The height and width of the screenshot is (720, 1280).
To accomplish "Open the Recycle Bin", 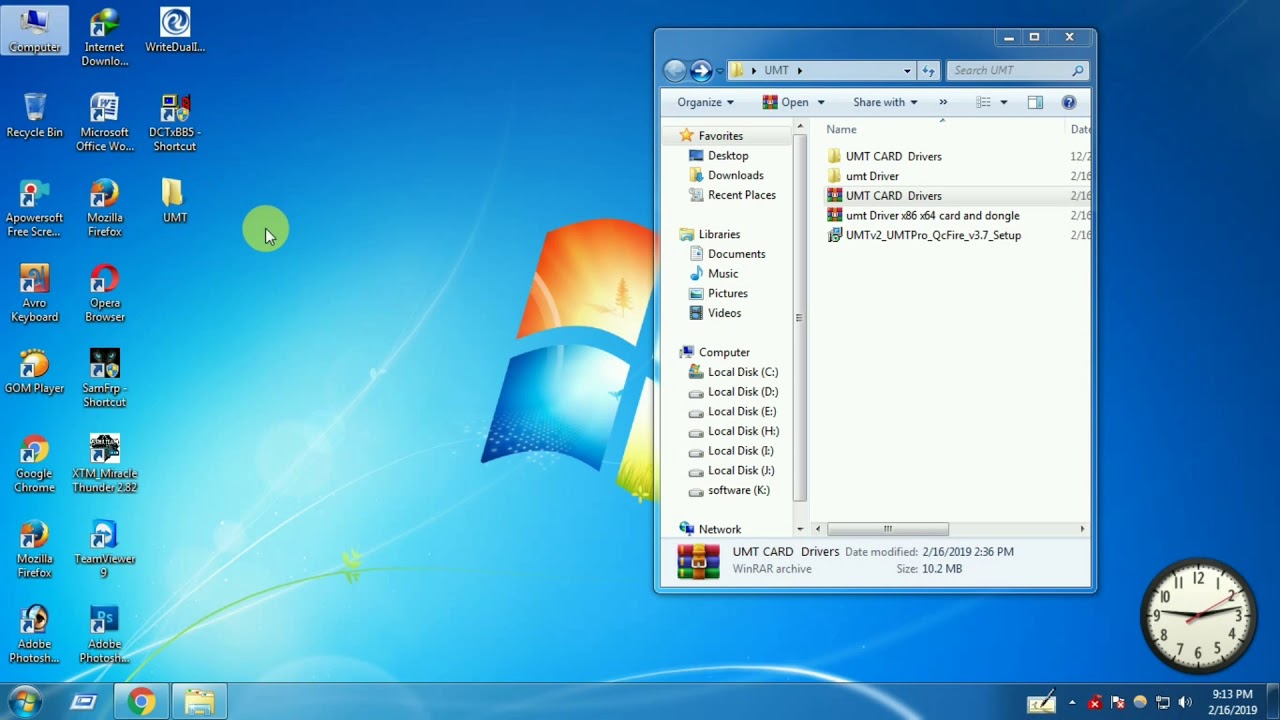I will tap(35, 115).
